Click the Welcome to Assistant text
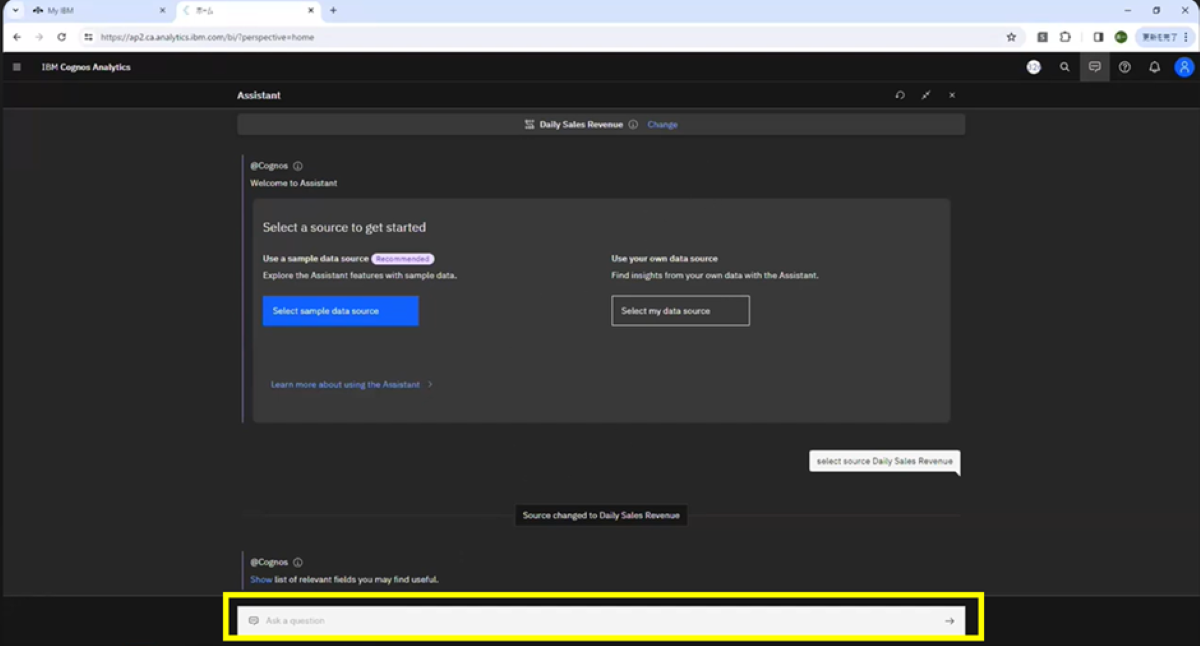 point(293,184)
